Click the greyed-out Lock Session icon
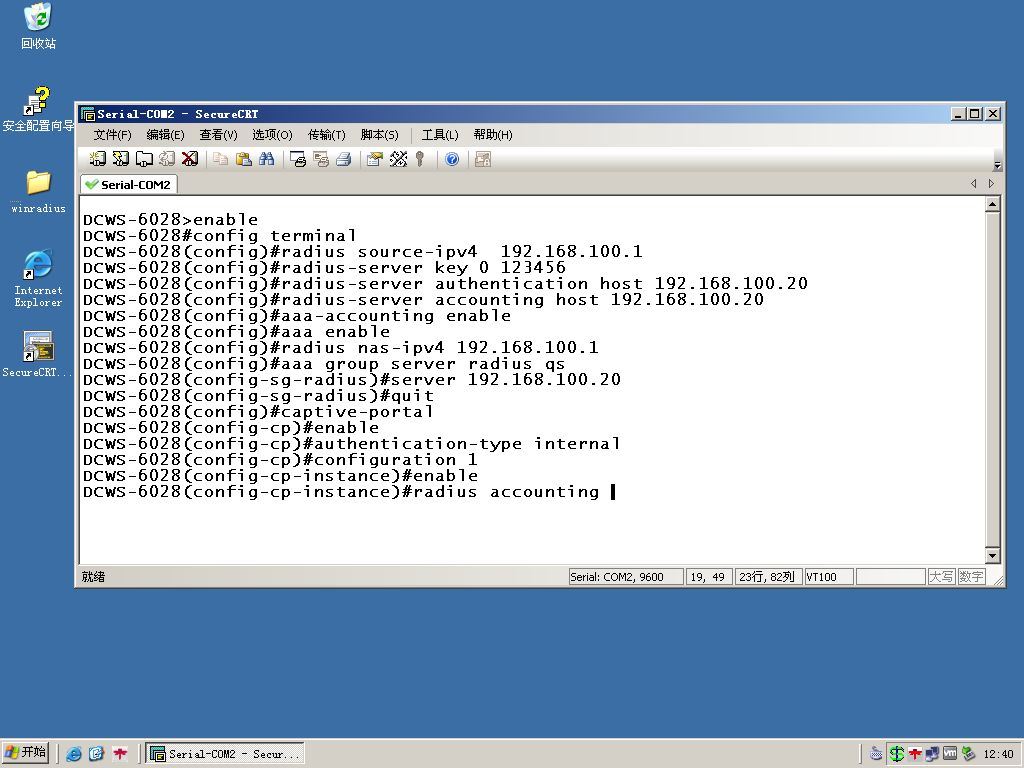Image resolution: width=1024 pixels, height=768 pixels. click(483, 159)
